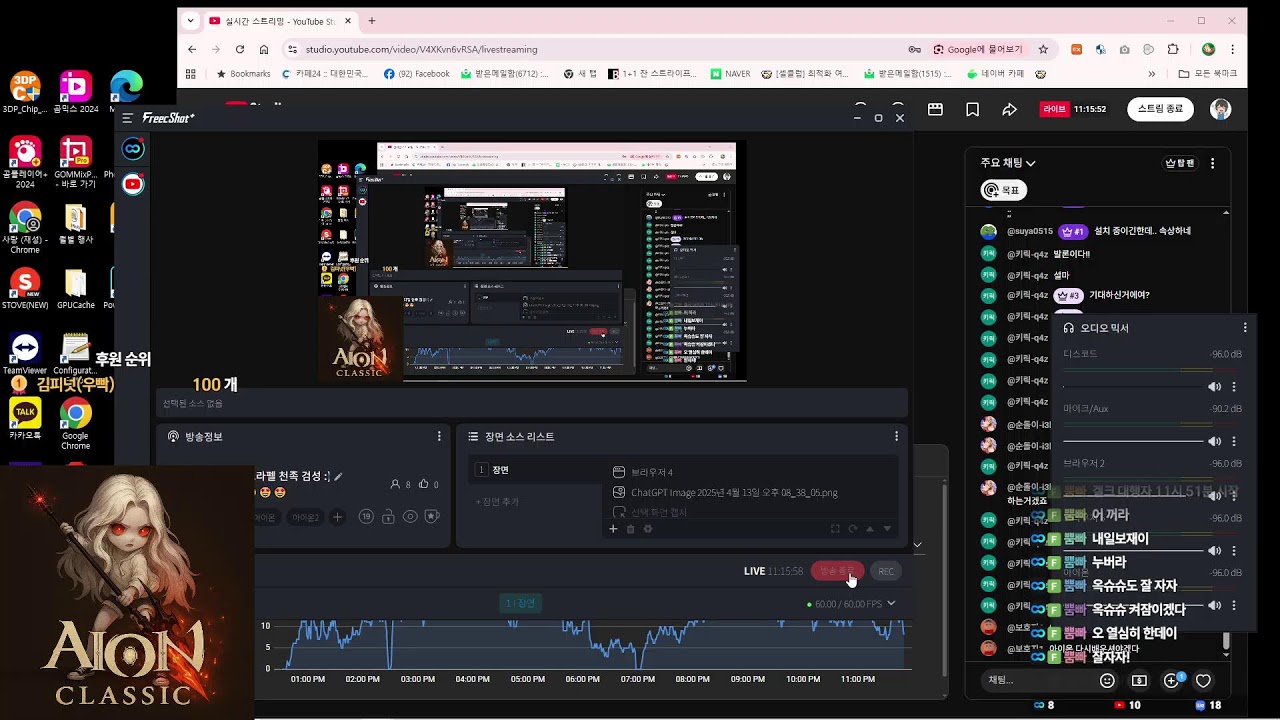Toggle the fan-only star icon
Screen dimensions: 1280x720
(432, 517)
